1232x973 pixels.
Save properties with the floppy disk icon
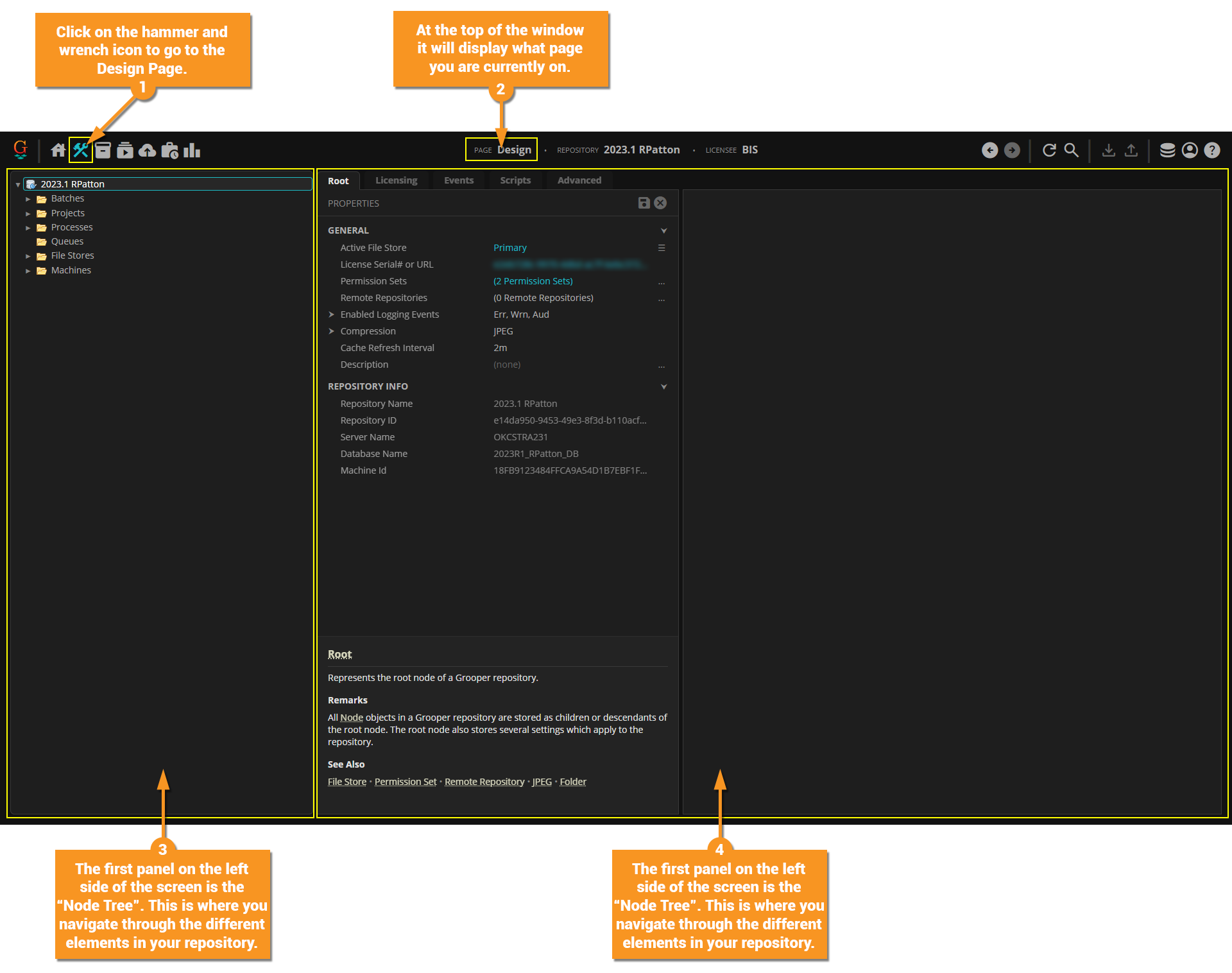644,203
